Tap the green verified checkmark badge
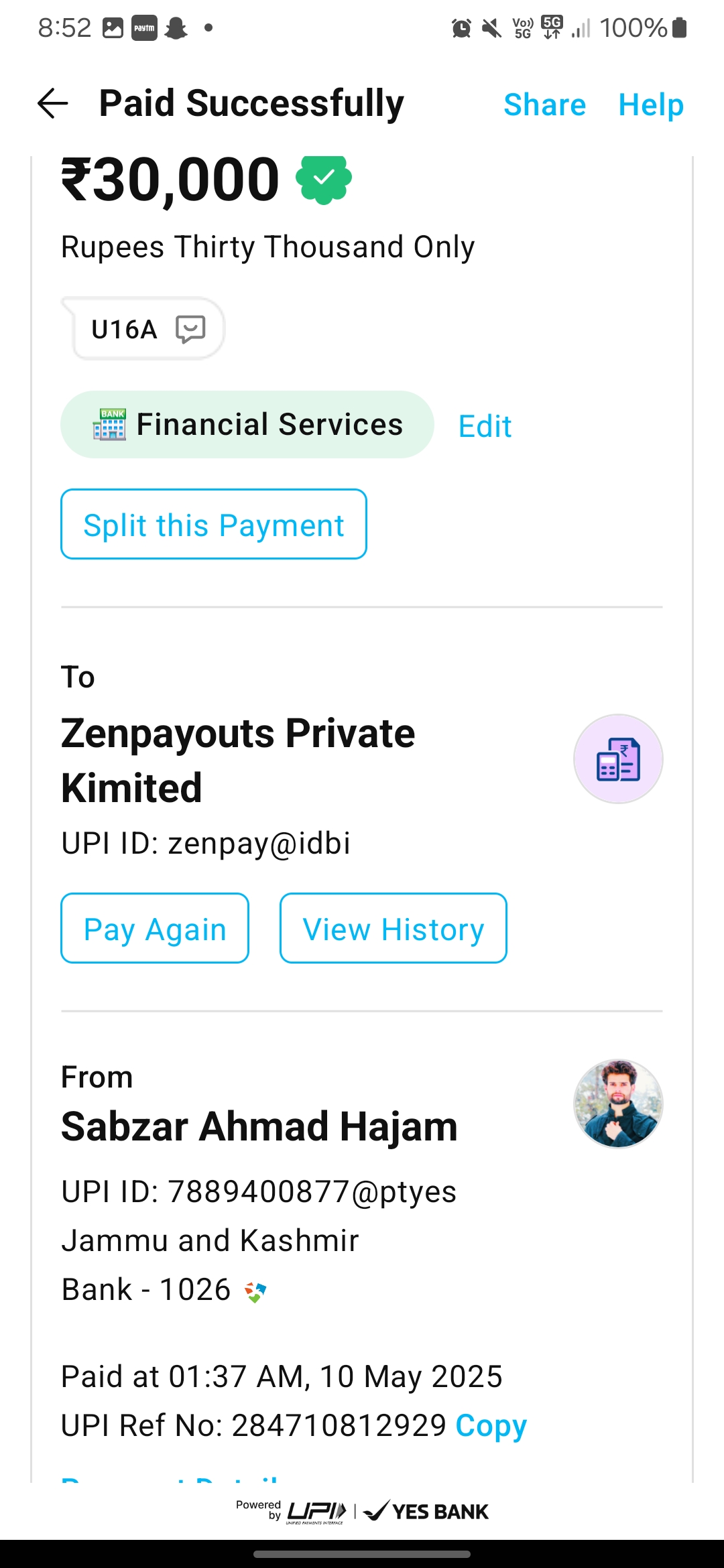The image size is (724, 1568). pyautogui.click(x=324, y=179)
